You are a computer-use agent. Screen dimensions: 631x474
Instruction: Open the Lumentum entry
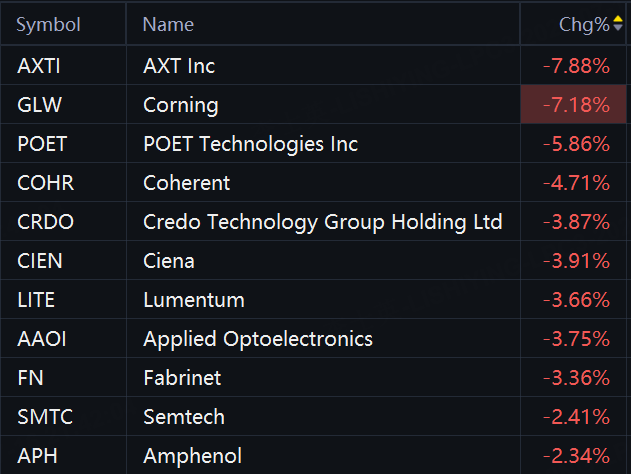click(194, 300)
